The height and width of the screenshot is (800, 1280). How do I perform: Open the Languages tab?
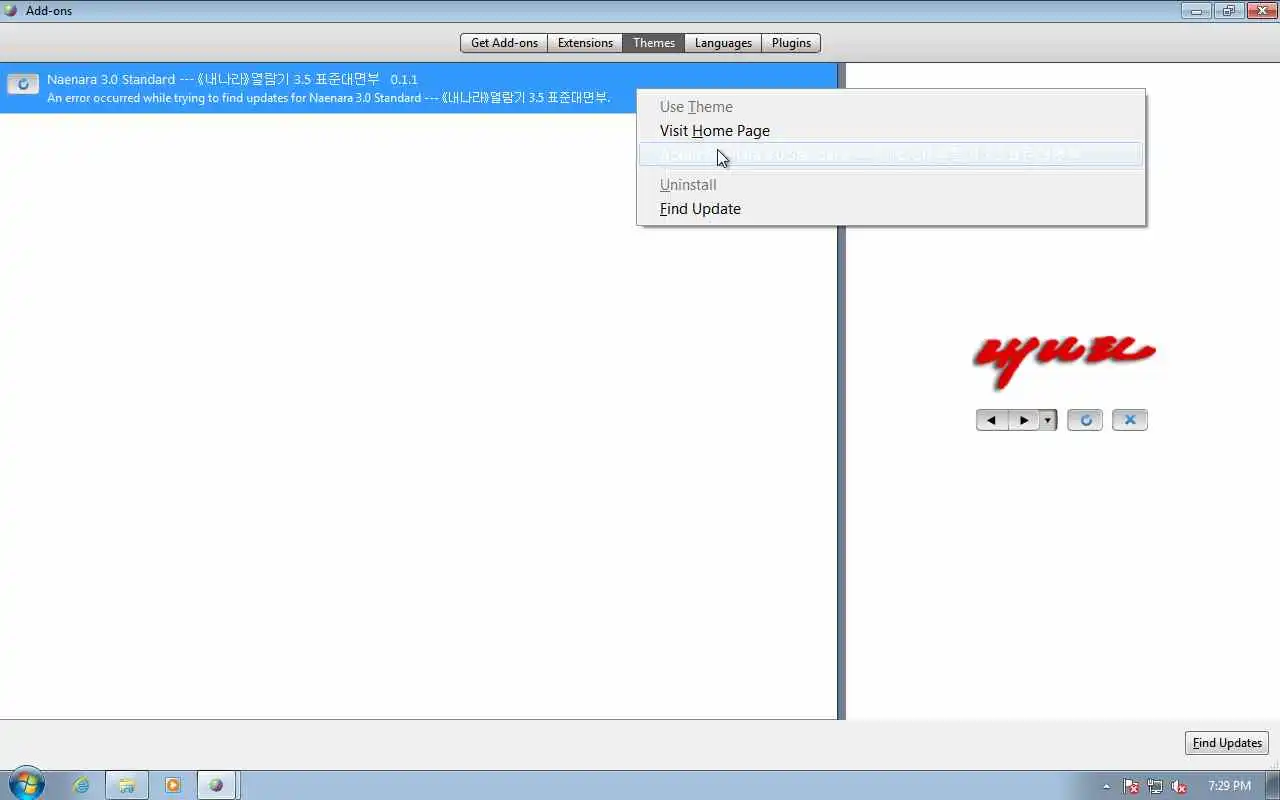(x=723, y=43)
